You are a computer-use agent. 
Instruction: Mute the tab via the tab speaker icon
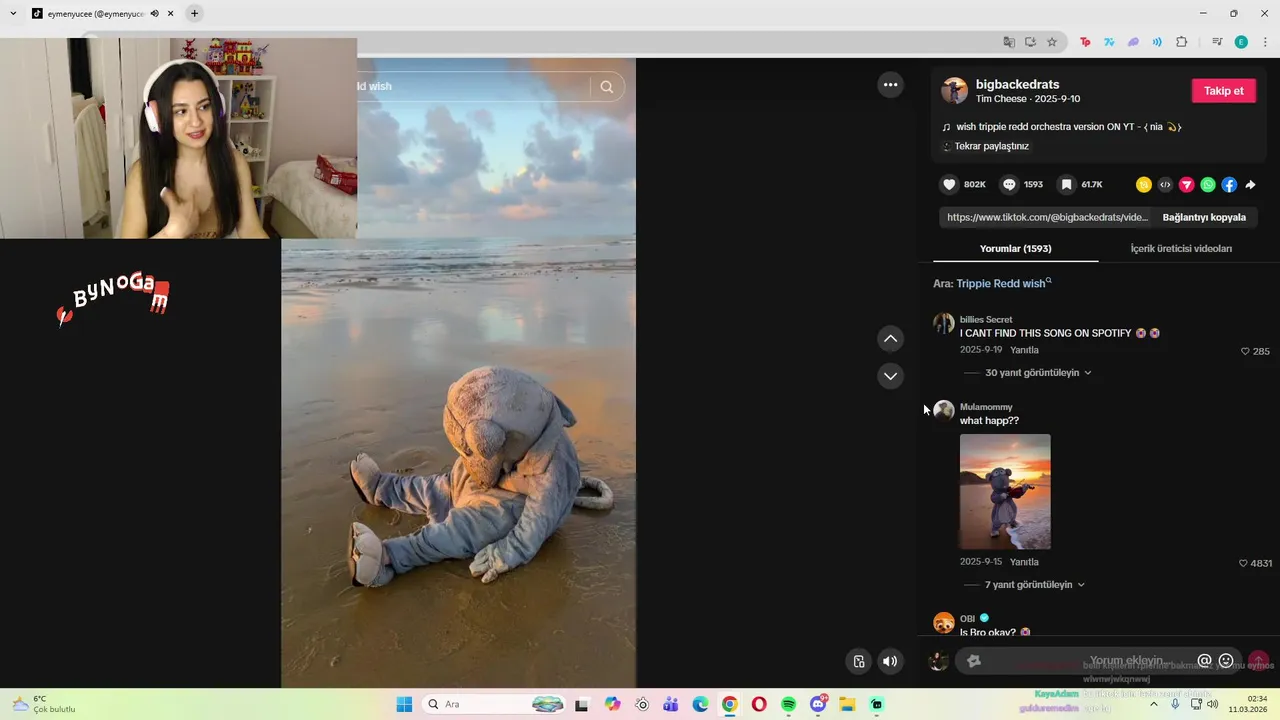(154, 14)
